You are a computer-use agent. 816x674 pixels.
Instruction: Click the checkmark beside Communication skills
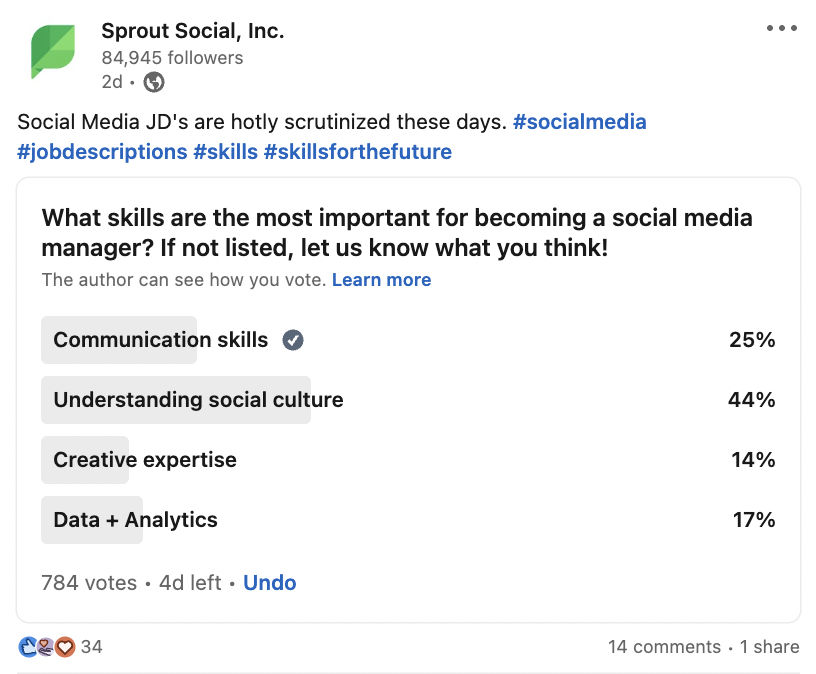coord(293,340)
